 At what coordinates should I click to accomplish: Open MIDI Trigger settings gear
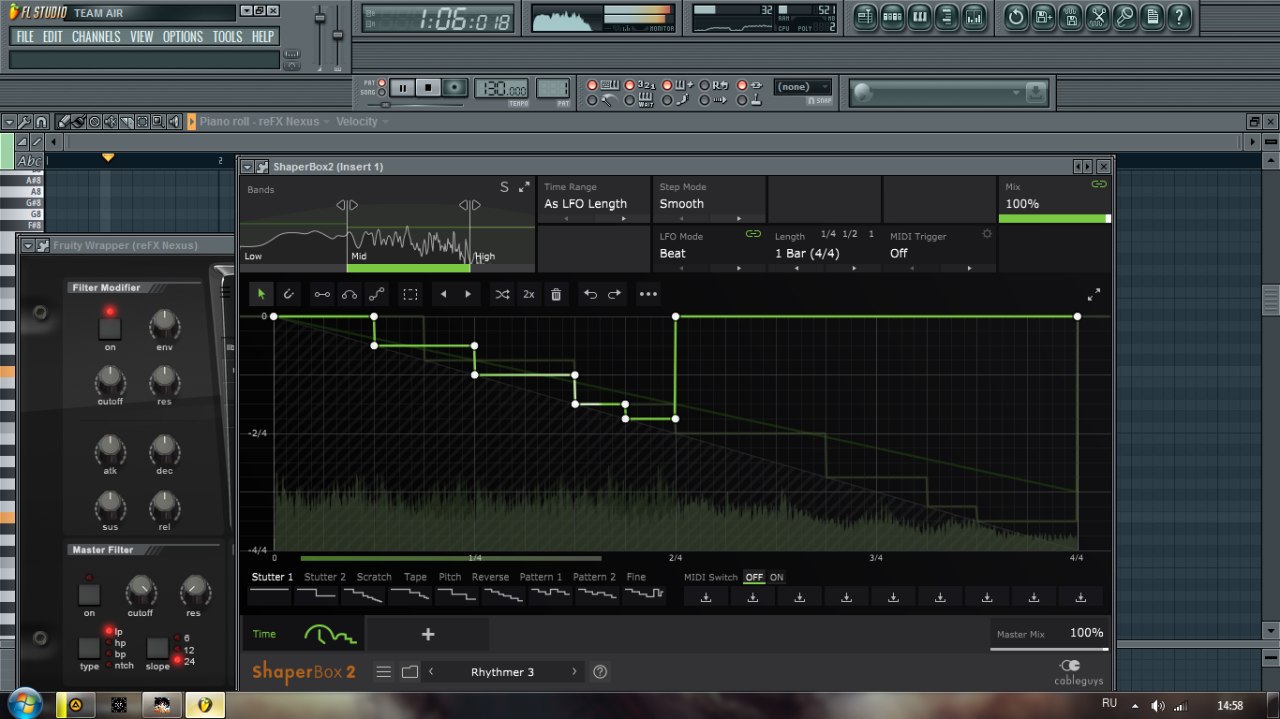point(987,234)
